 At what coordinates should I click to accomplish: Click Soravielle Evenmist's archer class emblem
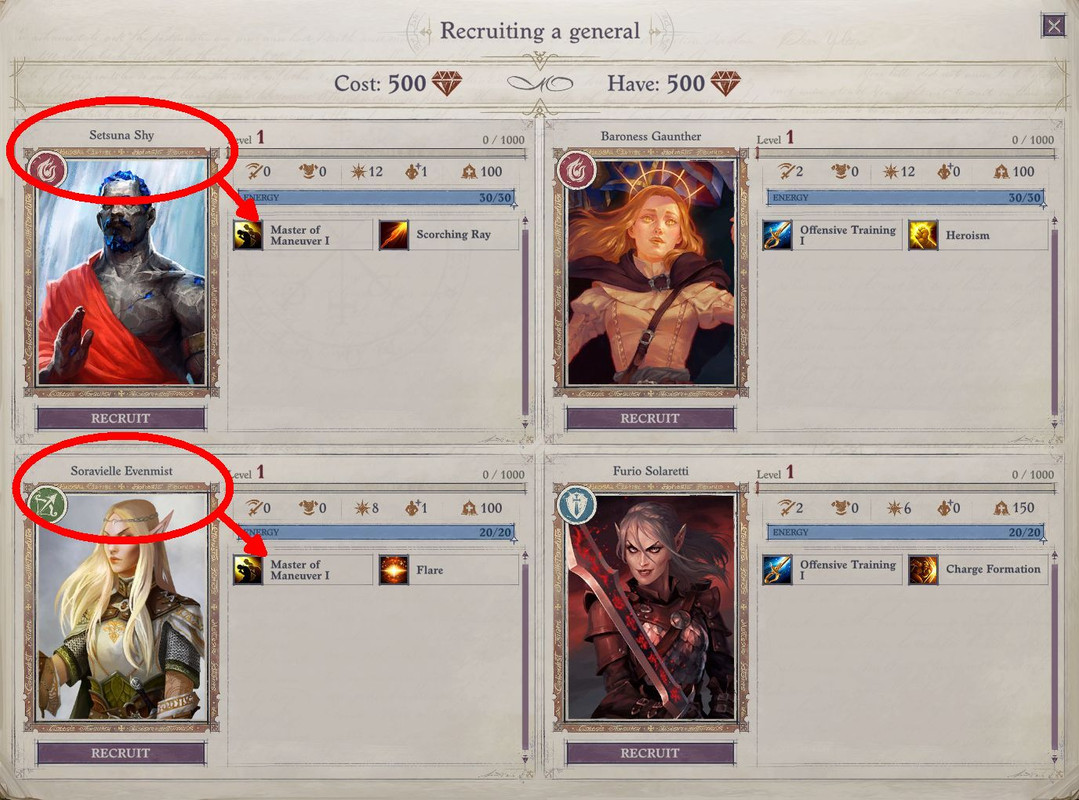47,505
